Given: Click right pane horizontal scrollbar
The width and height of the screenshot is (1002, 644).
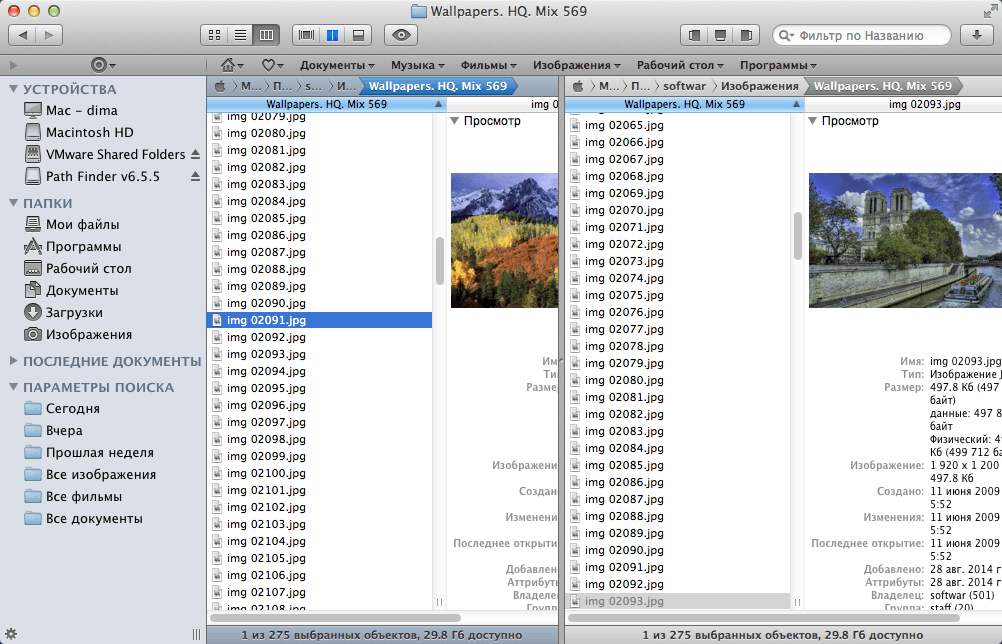Looking at the screenshot, I should tap(764, 618).
